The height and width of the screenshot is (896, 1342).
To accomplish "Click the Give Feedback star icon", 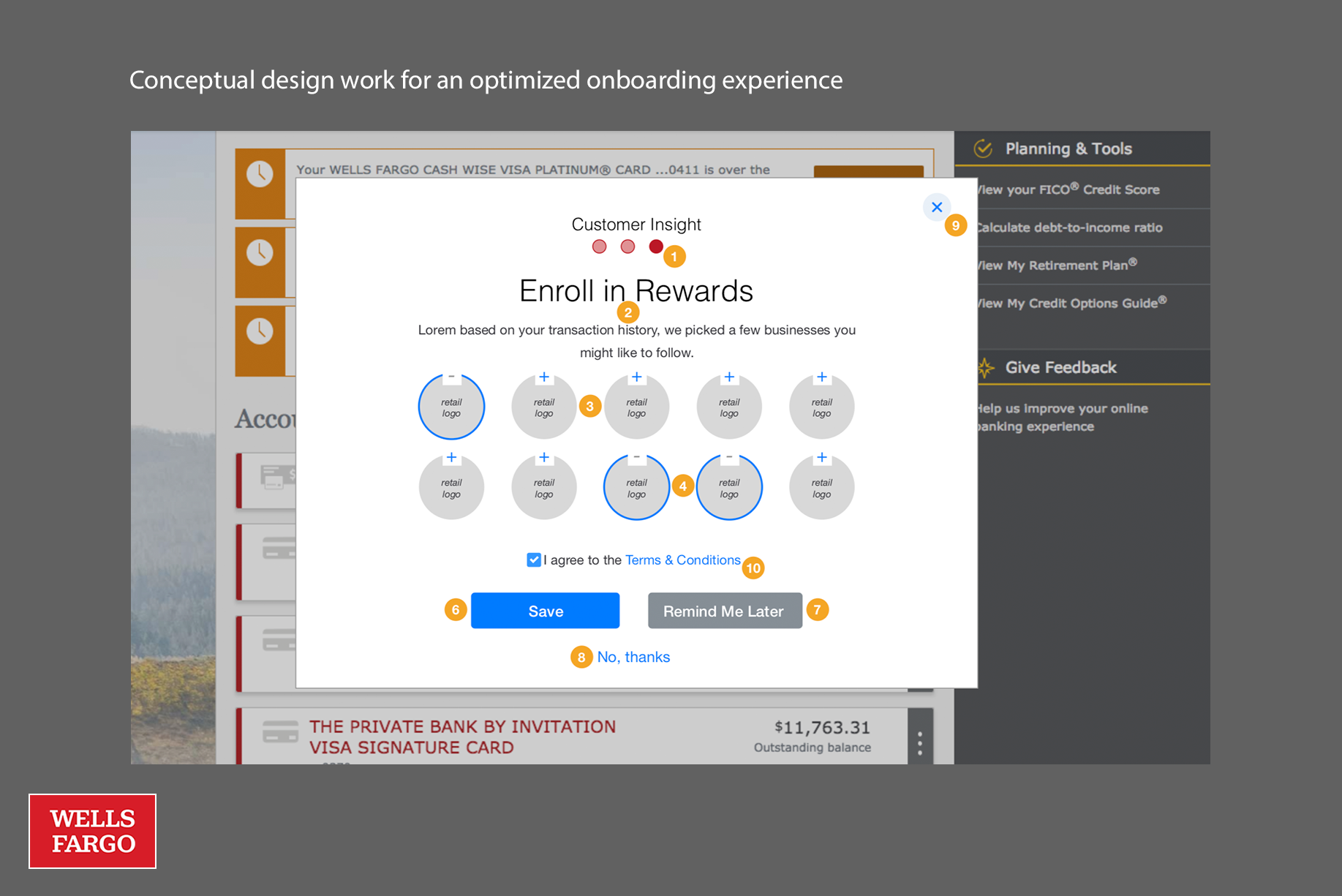I will pyautogui.click(x=985, y=367).
